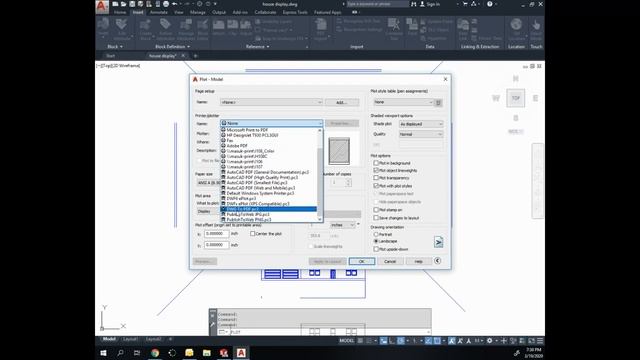Toggle Plot with plot styles checkbox
The height and width of the screenshot is (360, 640).
click(376, 186)
